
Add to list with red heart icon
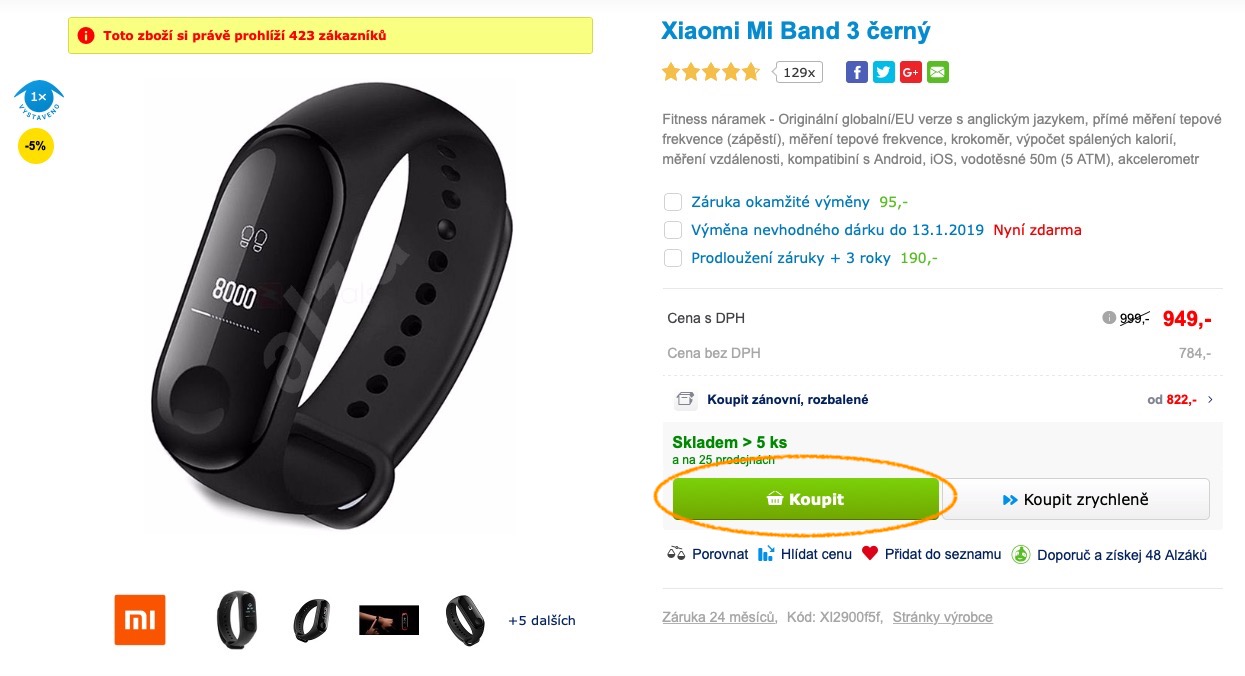pyautogui.click(x=870, y=553)
